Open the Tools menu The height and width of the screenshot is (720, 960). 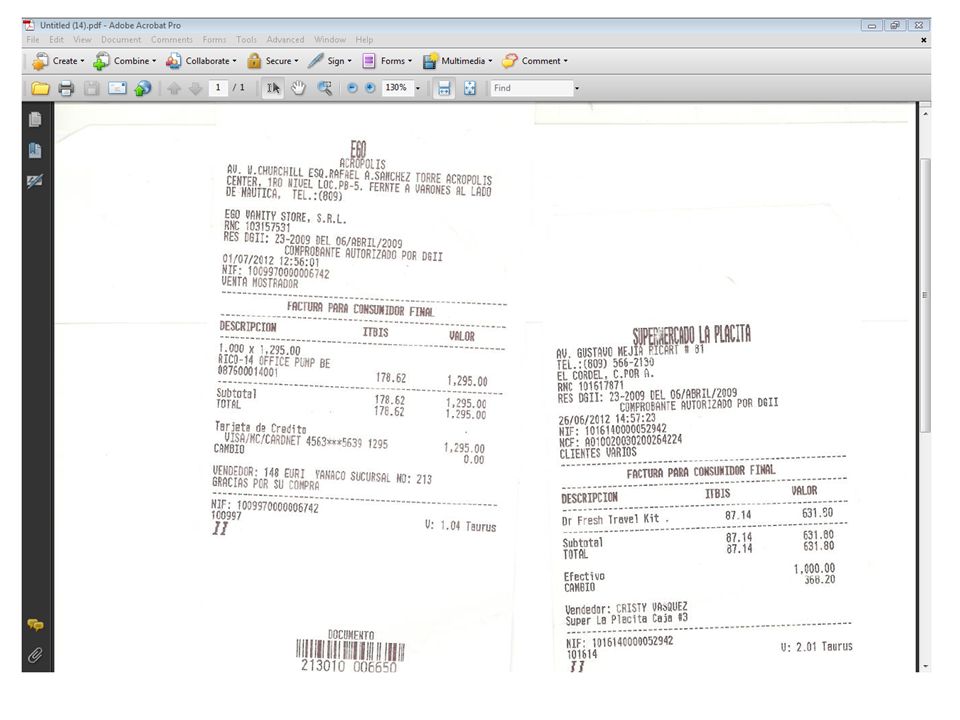click(x=247, y=40)
